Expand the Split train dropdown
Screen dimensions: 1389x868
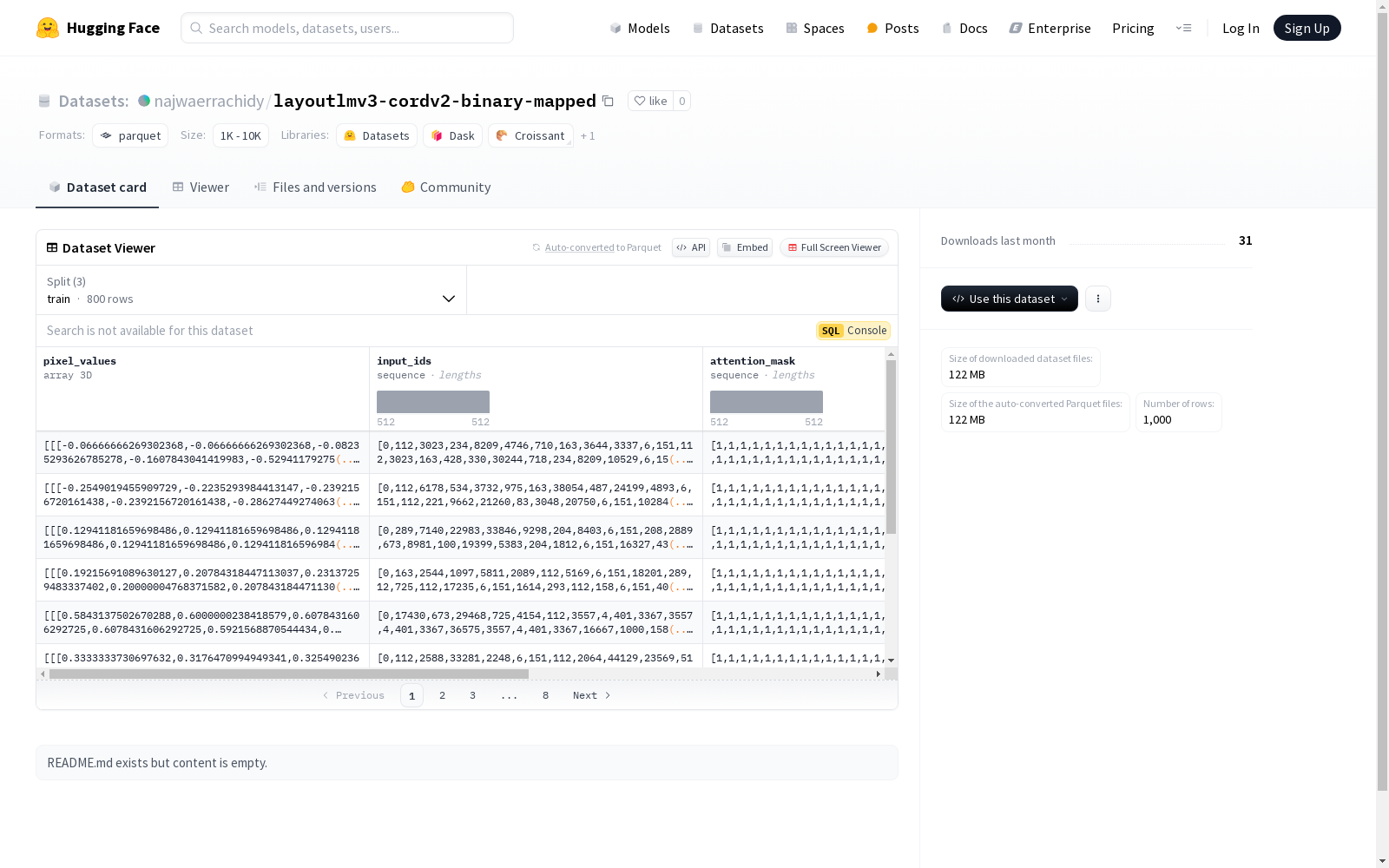pos(252,290)
